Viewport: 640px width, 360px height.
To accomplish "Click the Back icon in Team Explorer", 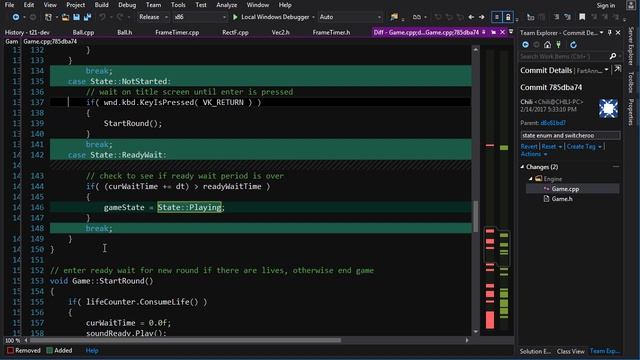I will (525, 45).
